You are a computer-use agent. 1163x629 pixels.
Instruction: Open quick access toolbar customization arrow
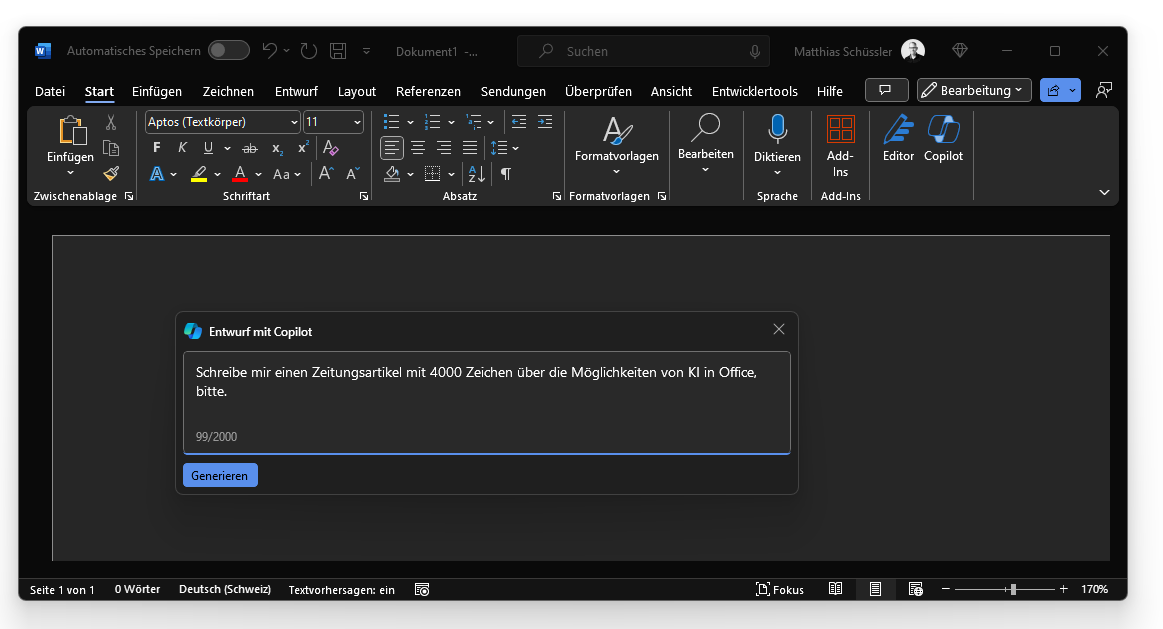point(366,50)
